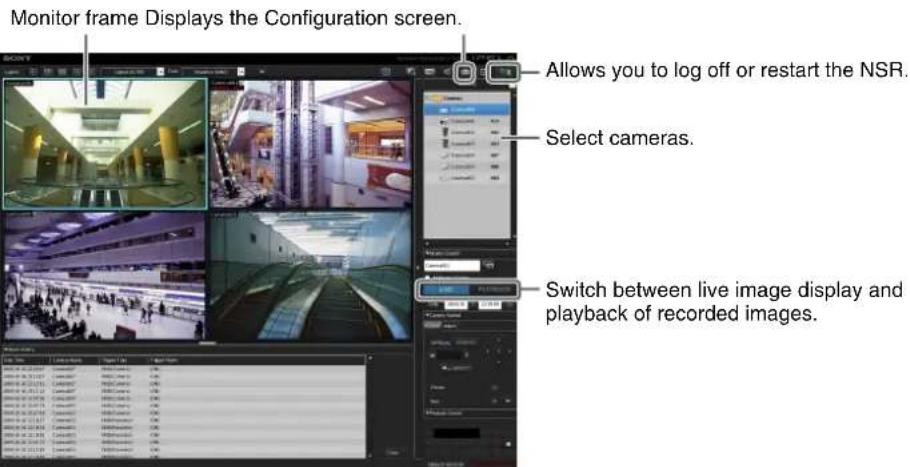Image resolution: width=910 pixels, height=467 pixels.
Task: Select the crowded station concourse monitor frame
Action: pos(104,276)
